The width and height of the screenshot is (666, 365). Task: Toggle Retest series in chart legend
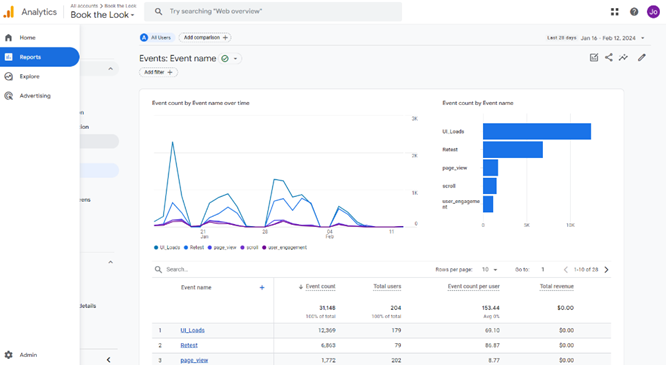194,247
